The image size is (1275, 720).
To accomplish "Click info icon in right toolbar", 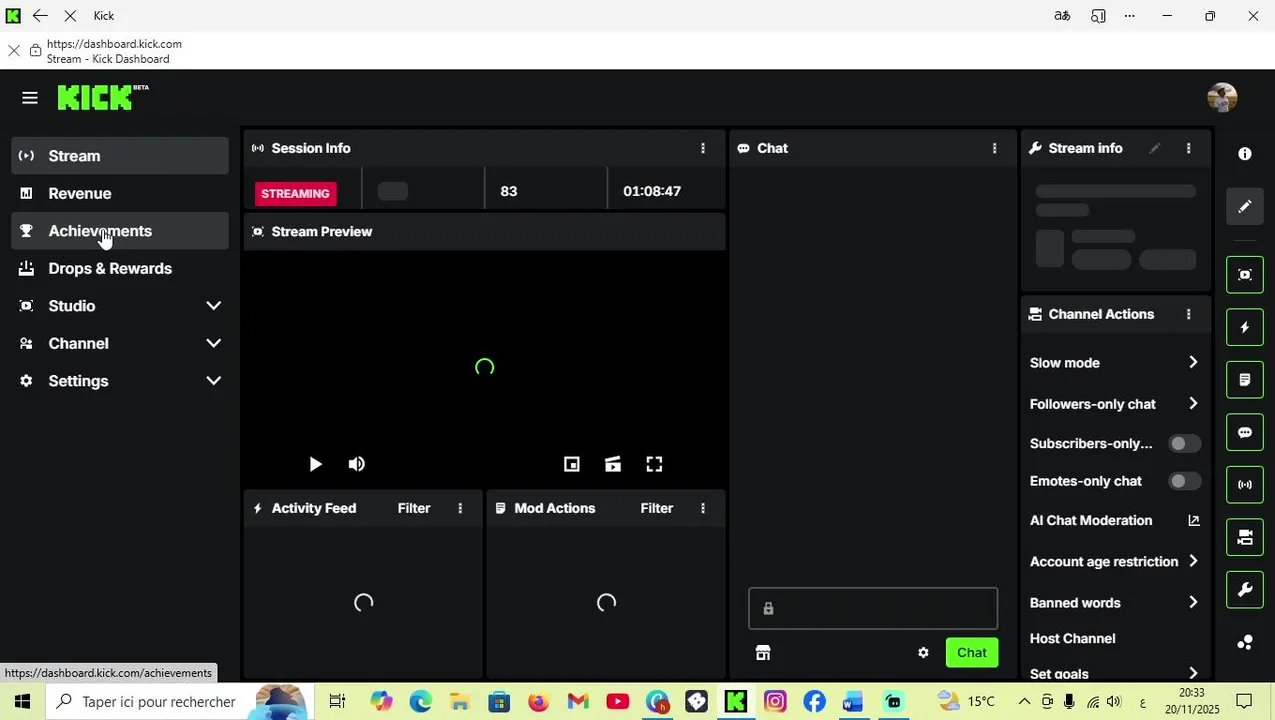I will 1245,154.
